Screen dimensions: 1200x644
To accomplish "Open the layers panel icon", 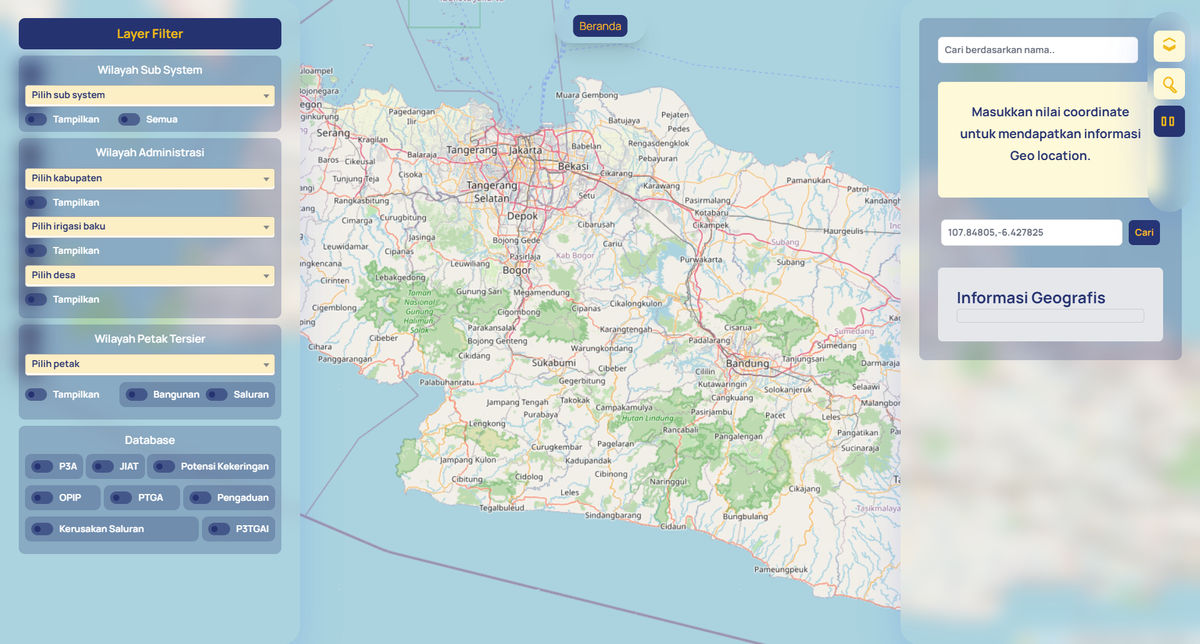I will coord(1169,46).
